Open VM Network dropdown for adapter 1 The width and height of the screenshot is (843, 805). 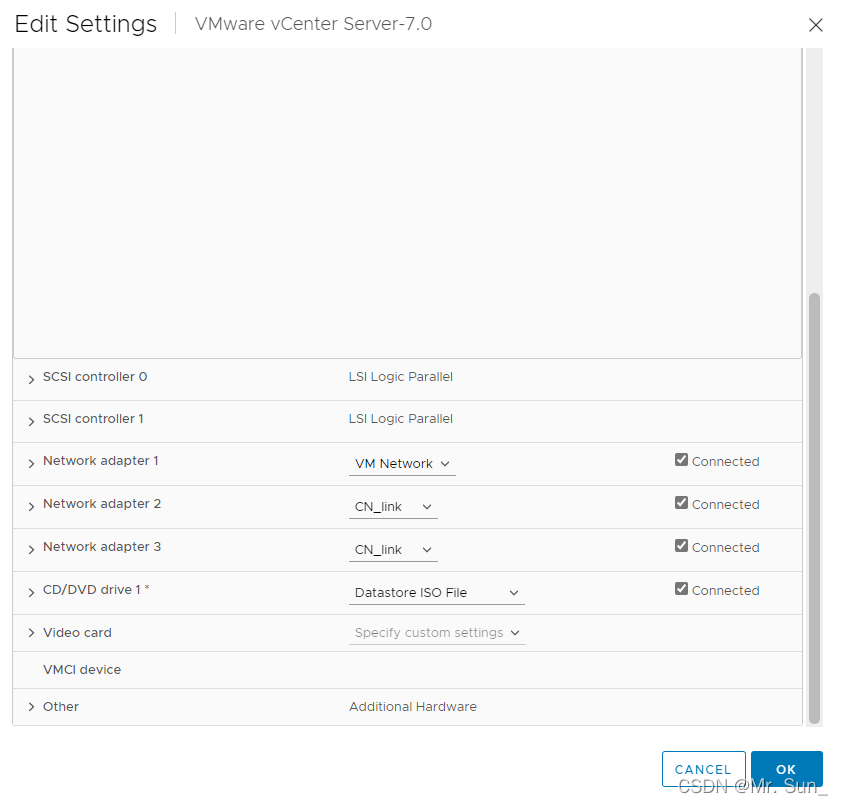[x=402, y=464]
